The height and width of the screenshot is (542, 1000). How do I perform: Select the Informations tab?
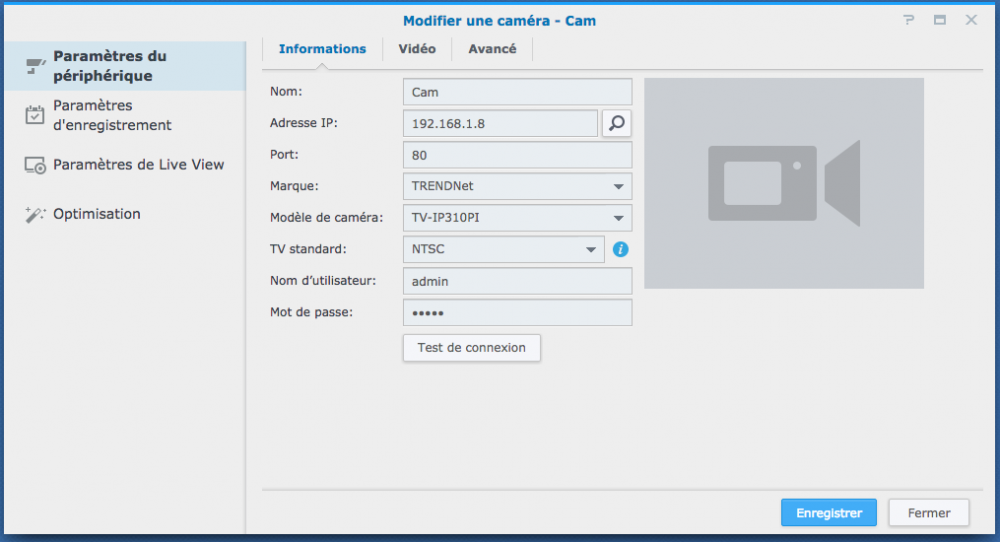pyautogui.click(x=322, y=49)
